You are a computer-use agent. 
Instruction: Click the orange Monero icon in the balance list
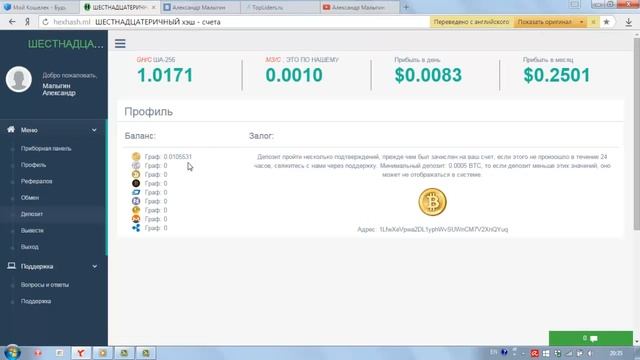coord(136,219)
